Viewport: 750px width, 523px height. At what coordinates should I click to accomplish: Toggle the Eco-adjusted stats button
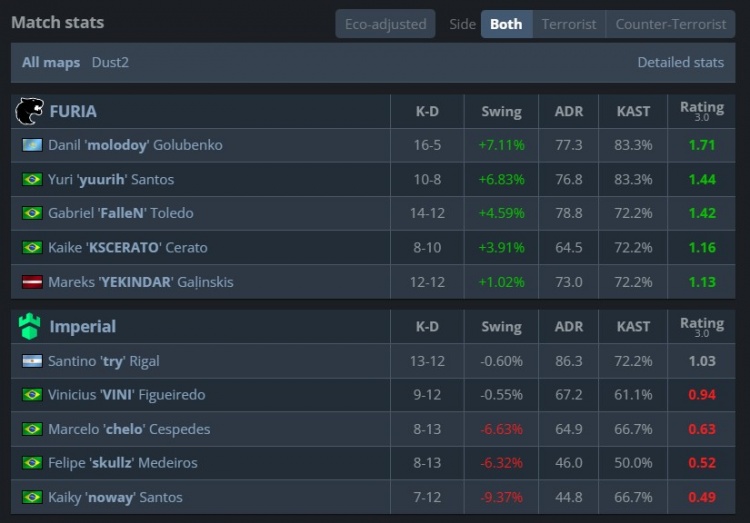(385, 24)
